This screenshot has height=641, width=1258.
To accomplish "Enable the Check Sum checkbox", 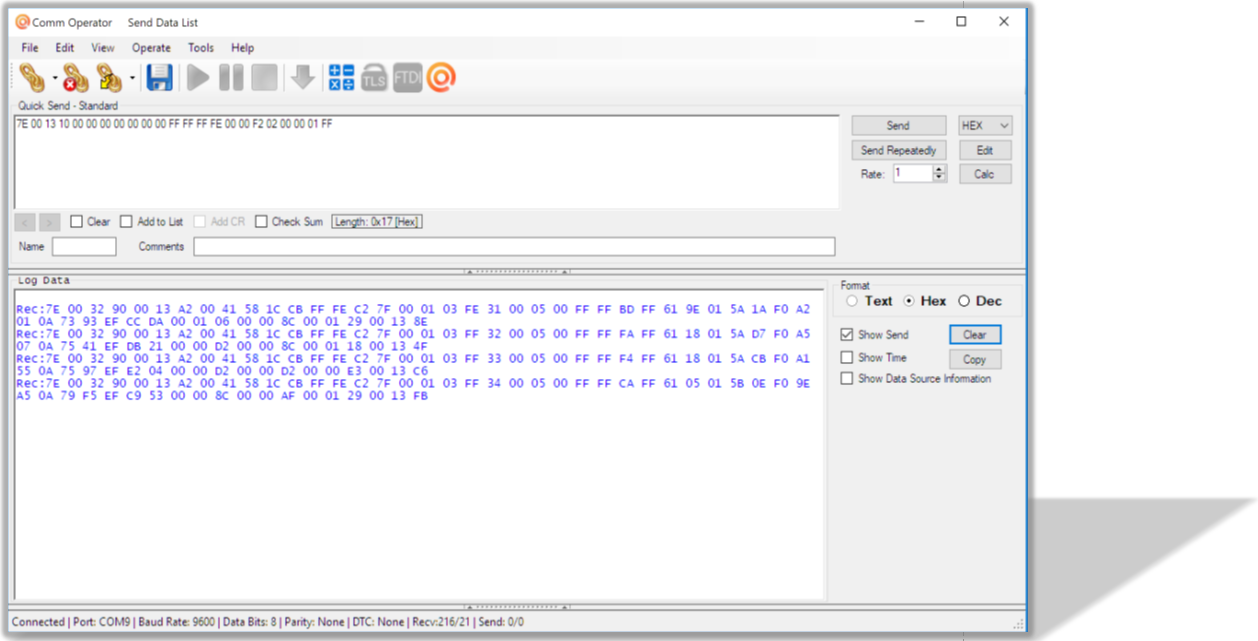I will tap(261, 222).
